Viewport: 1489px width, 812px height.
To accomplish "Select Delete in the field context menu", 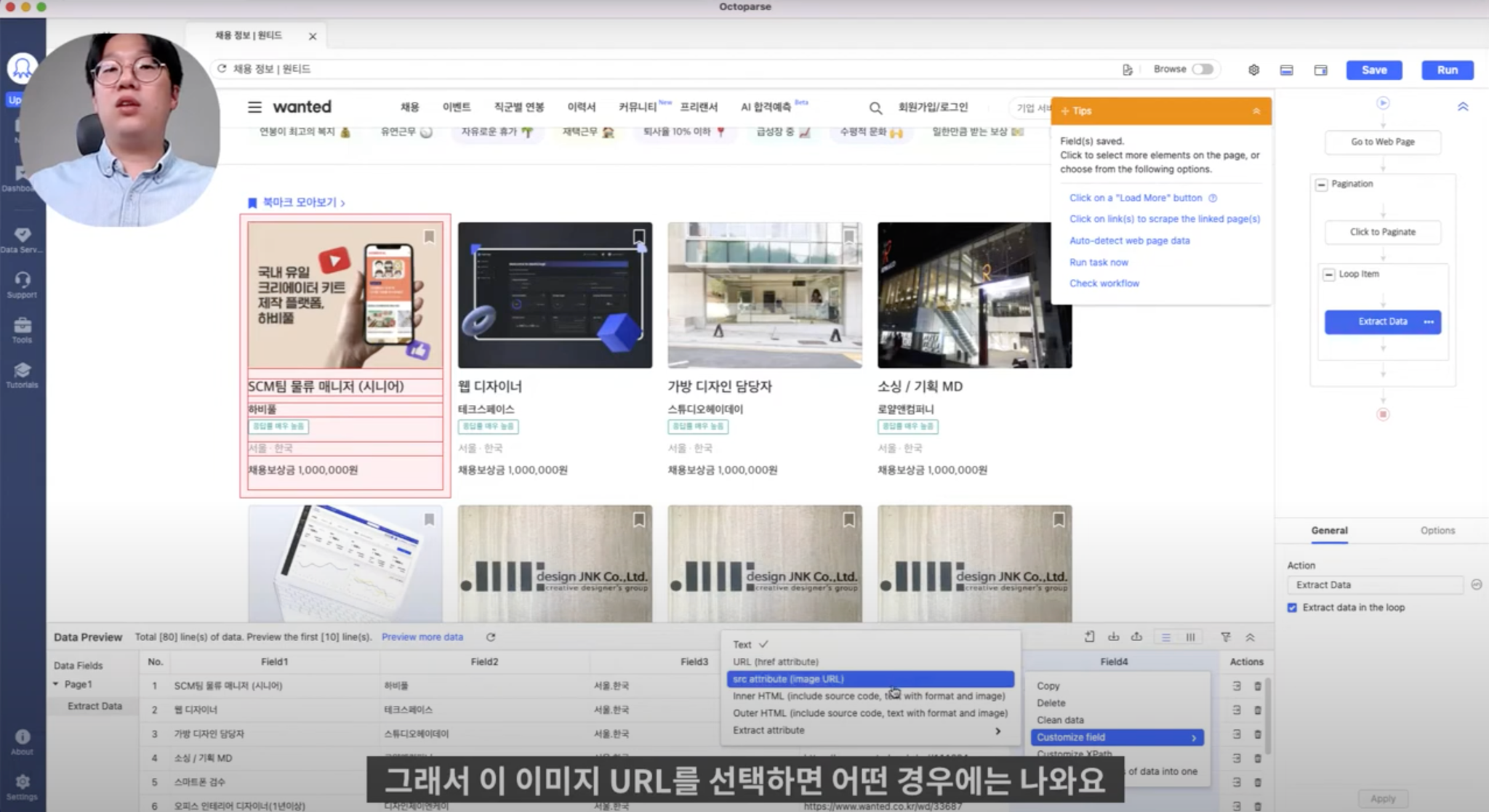I will [1051, 703].
